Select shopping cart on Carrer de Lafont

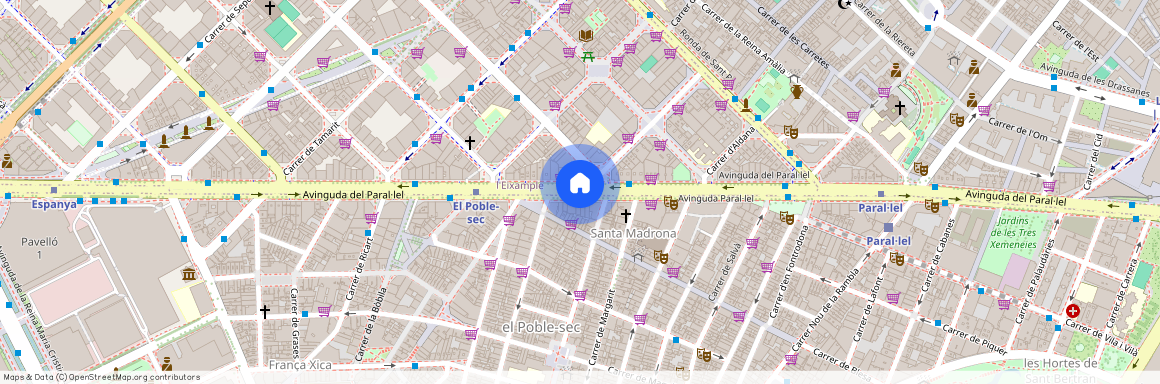(x=893, y=298)
